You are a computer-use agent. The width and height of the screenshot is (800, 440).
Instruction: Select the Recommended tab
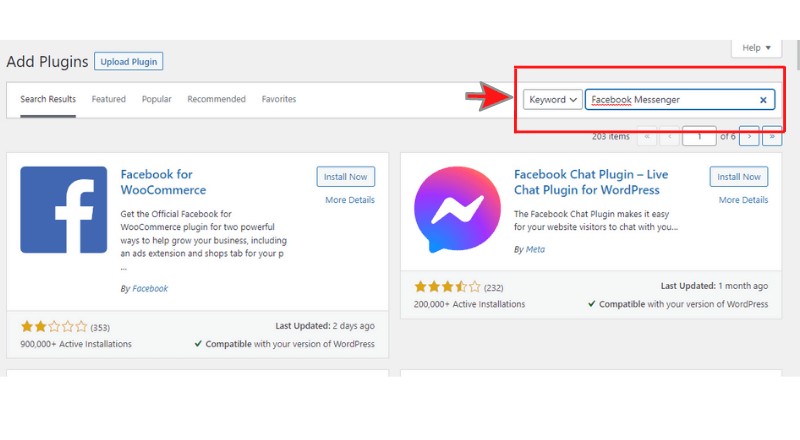216,99
